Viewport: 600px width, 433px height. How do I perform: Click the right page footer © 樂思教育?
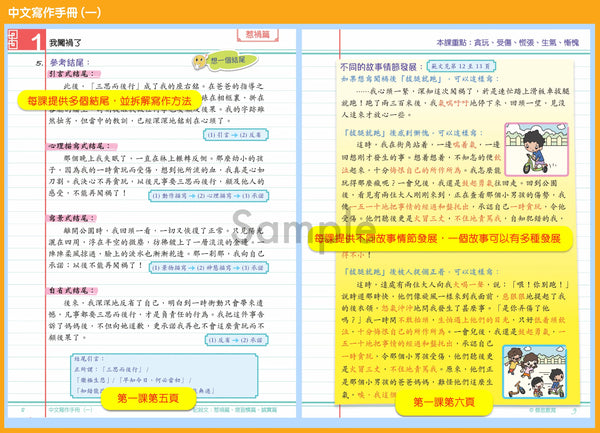[x=542, y=410]
